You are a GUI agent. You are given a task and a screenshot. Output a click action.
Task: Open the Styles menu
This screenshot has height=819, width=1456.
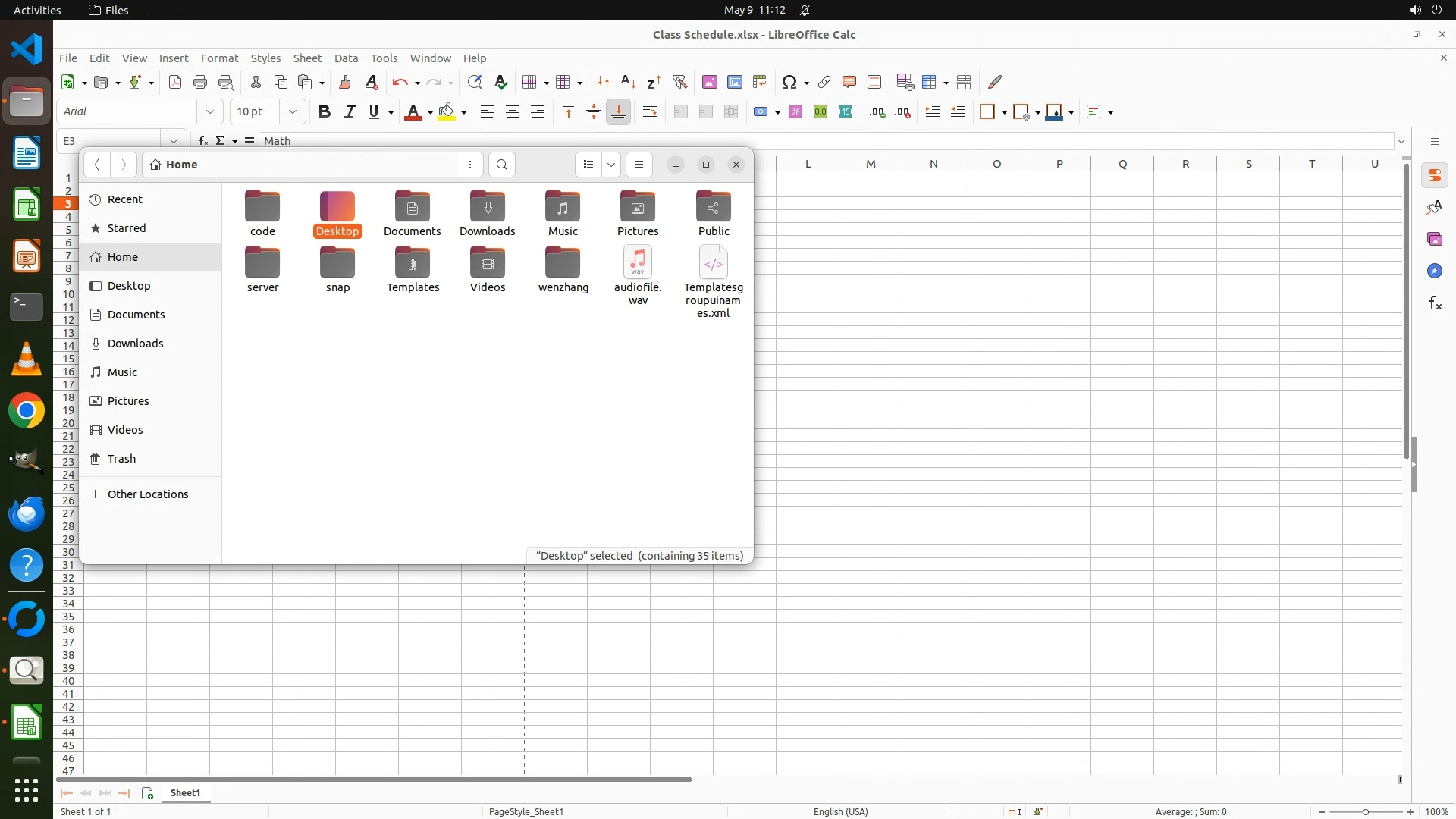coord(265,58)
